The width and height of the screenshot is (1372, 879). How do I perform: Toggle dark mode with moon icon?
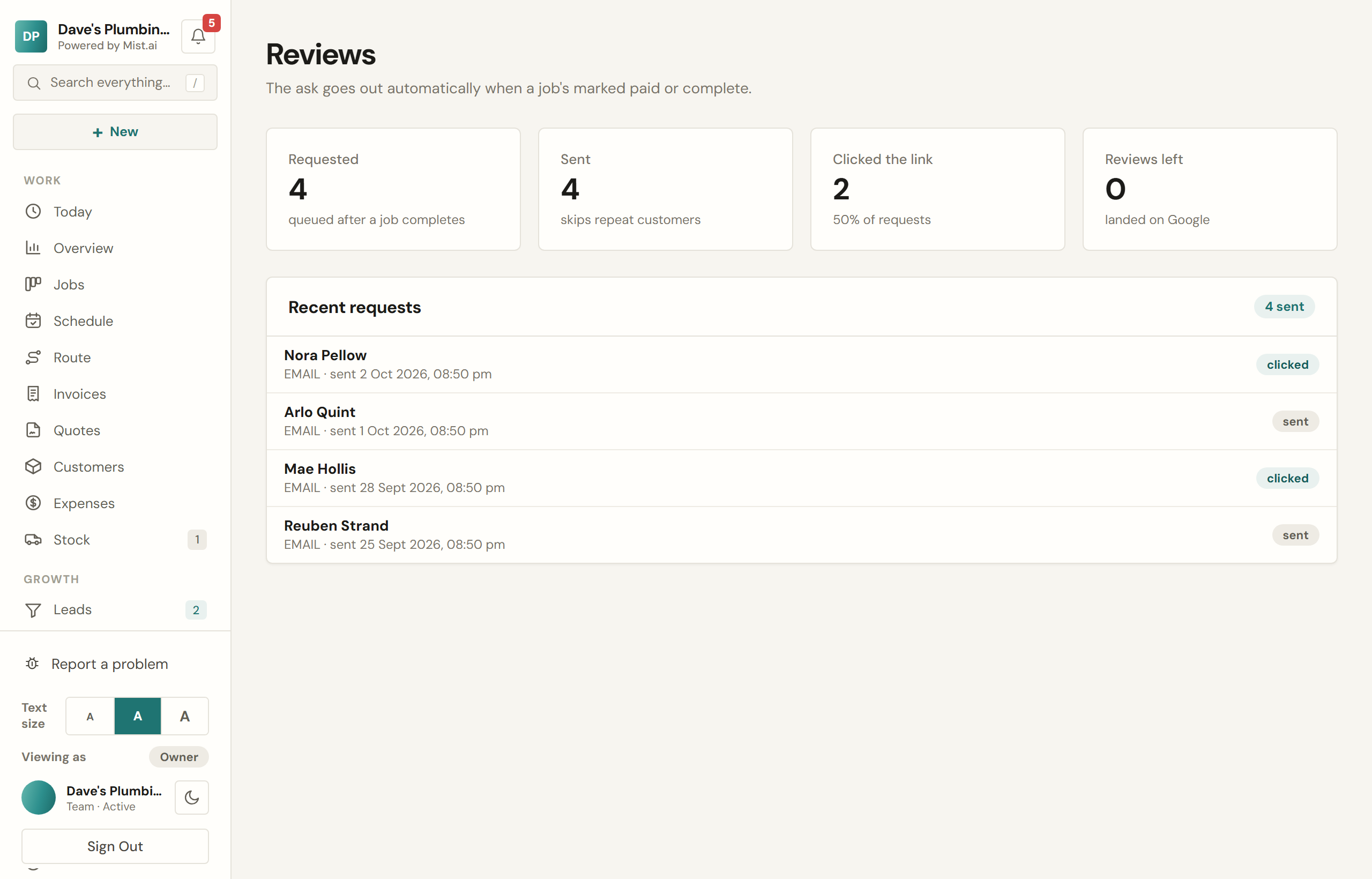[x=192, y=798]
